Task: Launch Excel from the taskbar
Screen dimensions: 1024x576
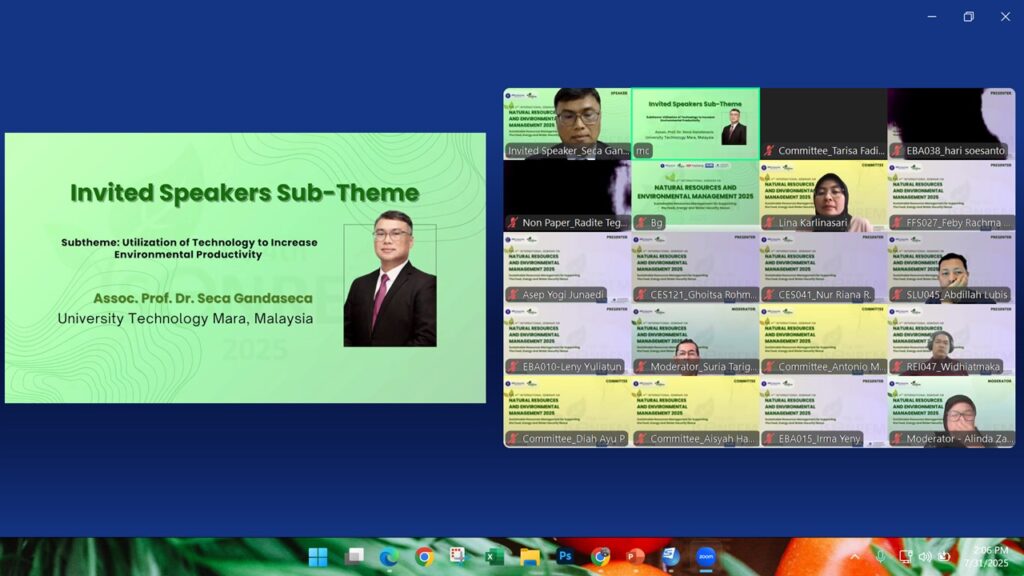Action: [494, 557]
